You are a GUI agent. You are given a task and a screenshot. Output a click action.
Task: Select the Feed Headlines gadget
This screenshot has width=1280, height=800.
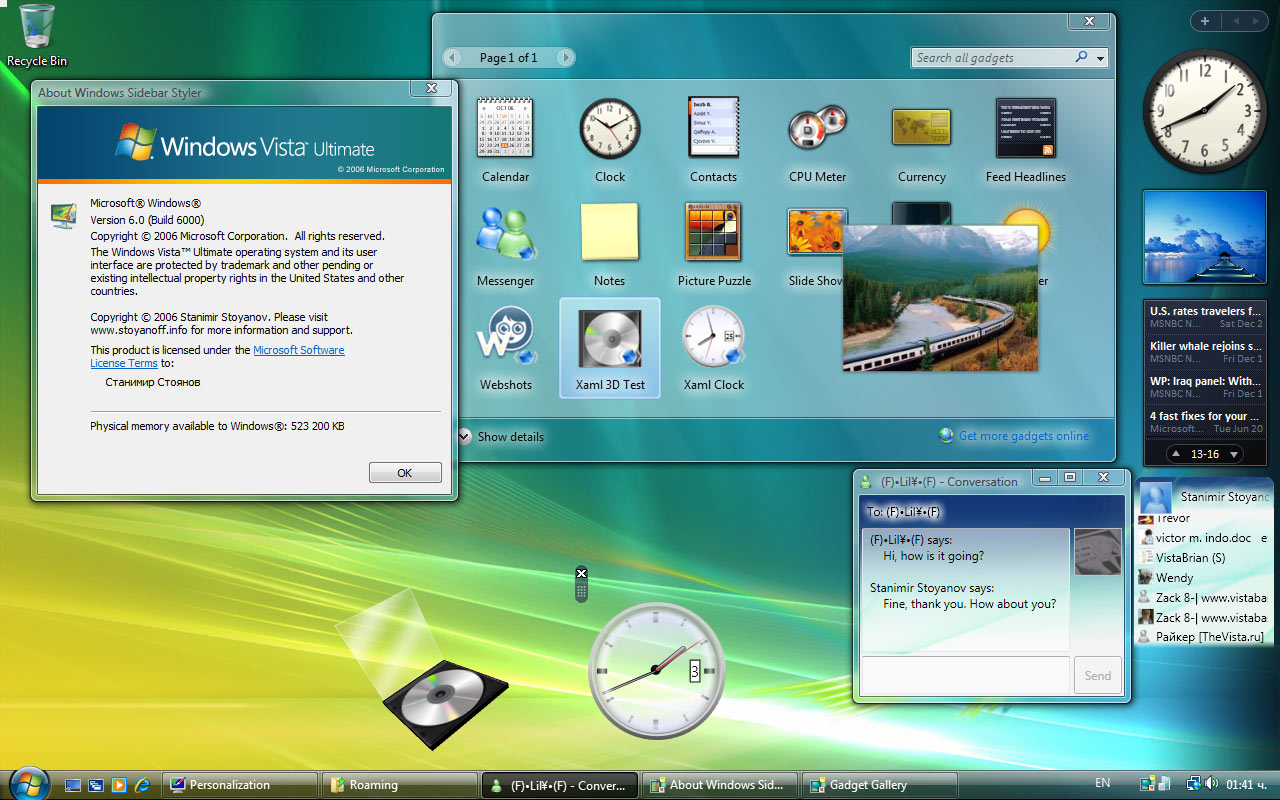(x=1025, y=128)
